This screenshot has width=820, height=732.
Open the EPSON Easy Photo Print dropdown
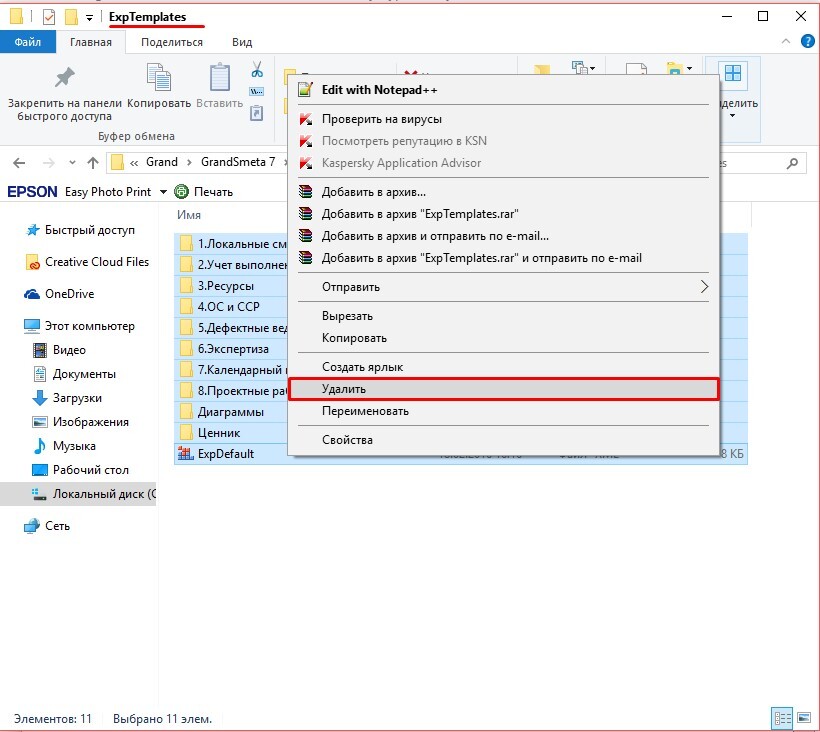pos(163,192)
